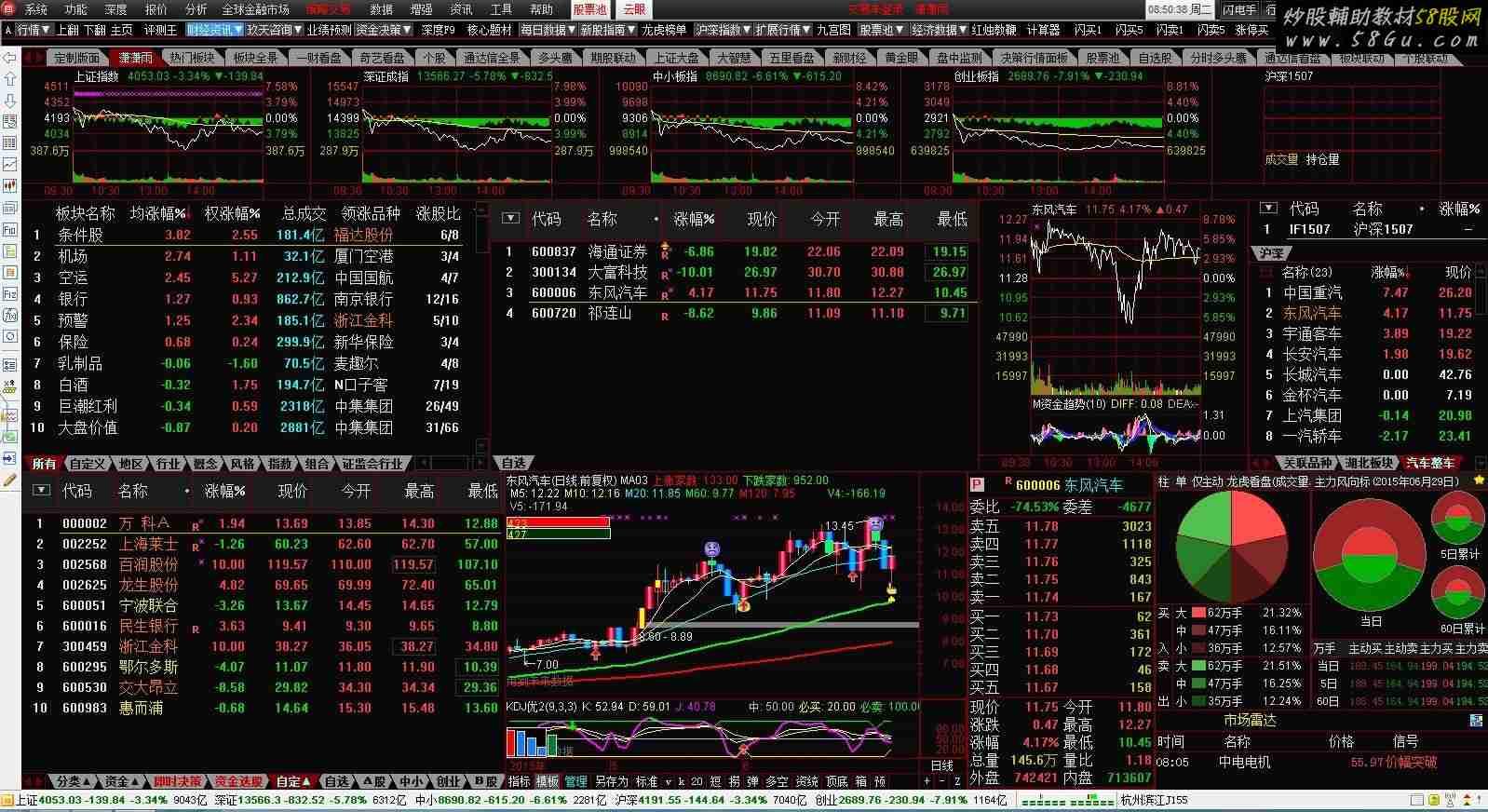Click the 主页 toolbar button
The image size is (1488, 812).
pos(122,30)
